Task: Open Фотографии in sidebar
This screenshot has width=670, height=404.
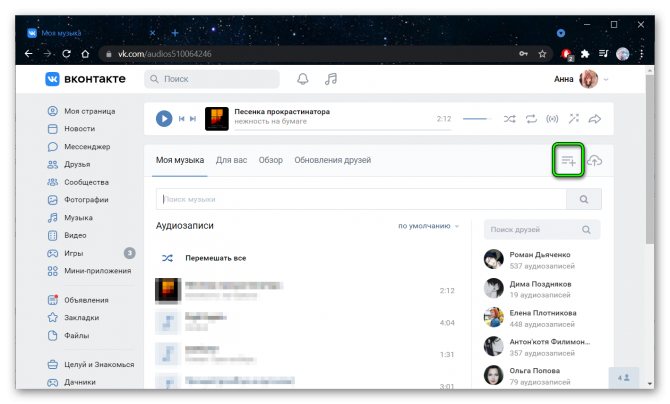Action: pos(78,200)
